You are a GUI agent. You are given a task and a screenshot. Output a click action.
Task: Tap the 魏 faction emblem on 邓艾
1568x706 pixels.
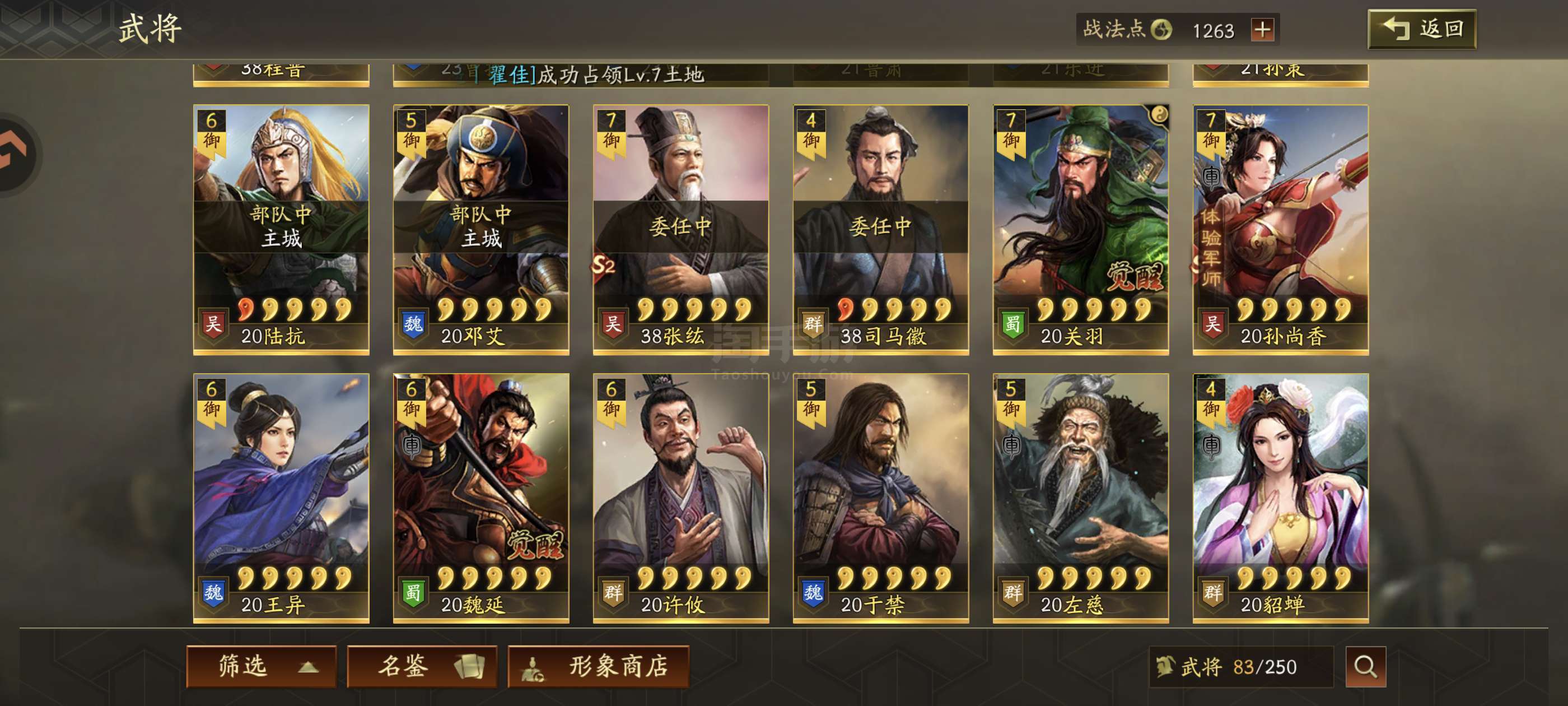[413, 323]
